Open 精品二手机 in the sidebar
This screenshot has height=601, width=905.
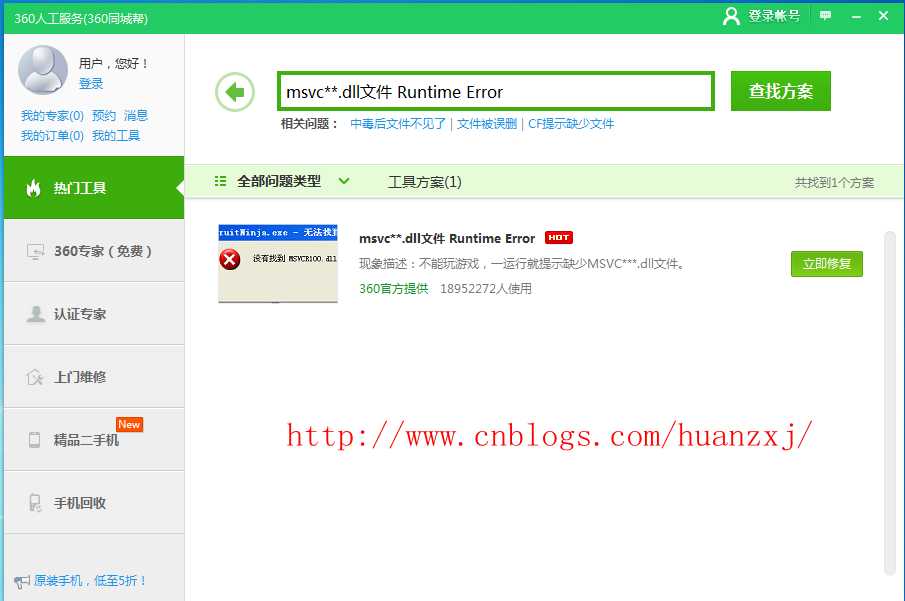tap(94, 440)
